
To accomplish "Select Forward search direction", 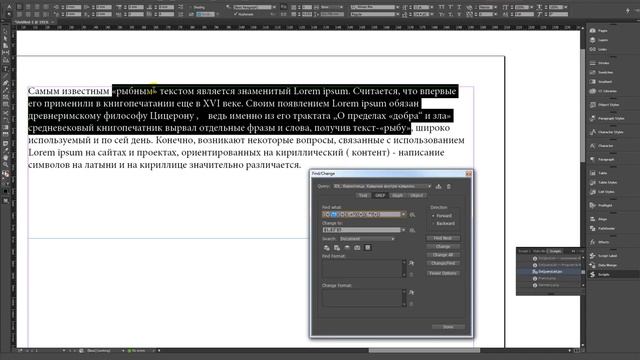I will click(442, 216).
